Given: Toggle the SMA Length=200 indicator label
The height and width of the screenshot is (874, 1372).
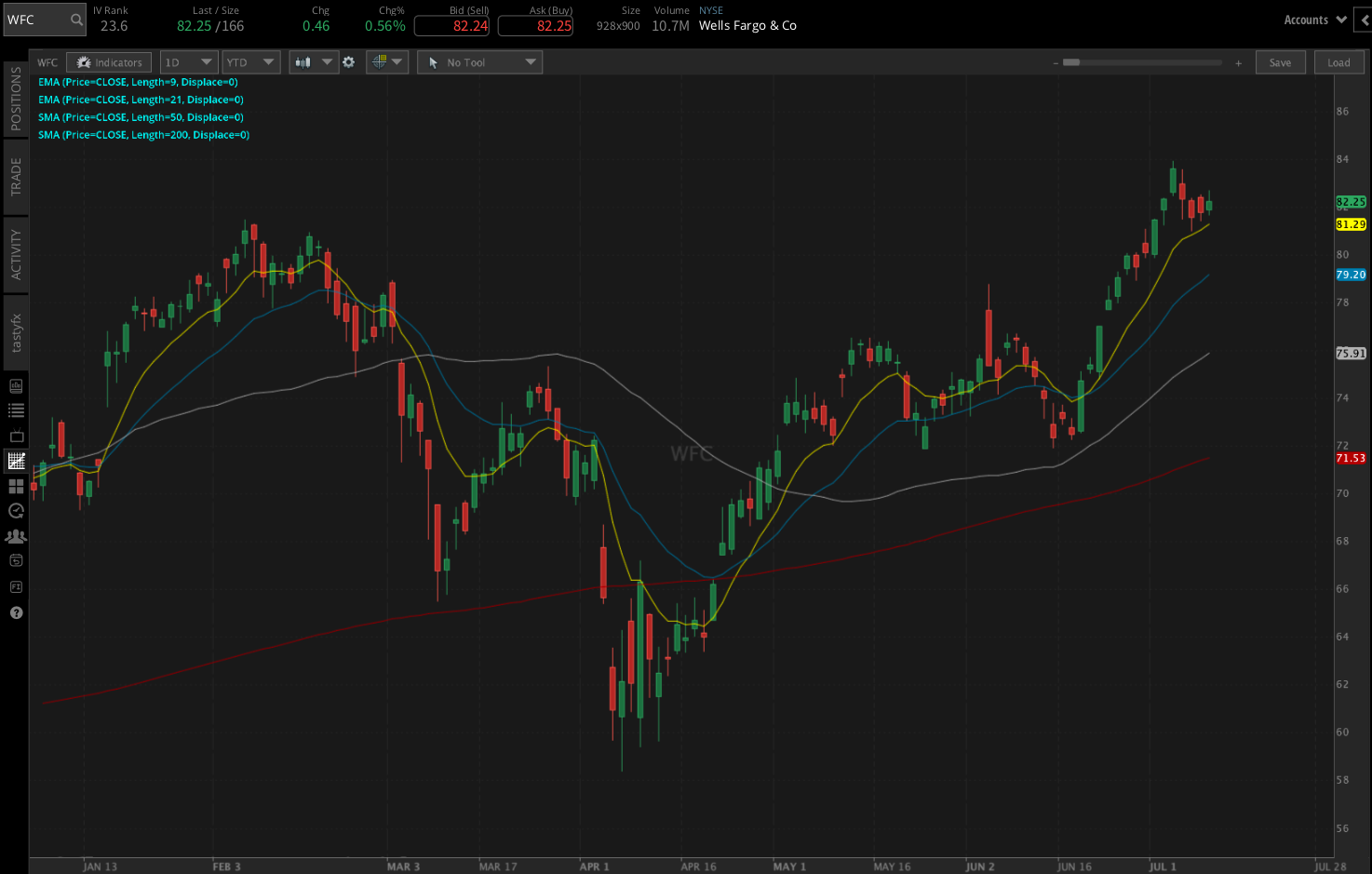Looking at the screenshot, I should click(x=142, y=134).
